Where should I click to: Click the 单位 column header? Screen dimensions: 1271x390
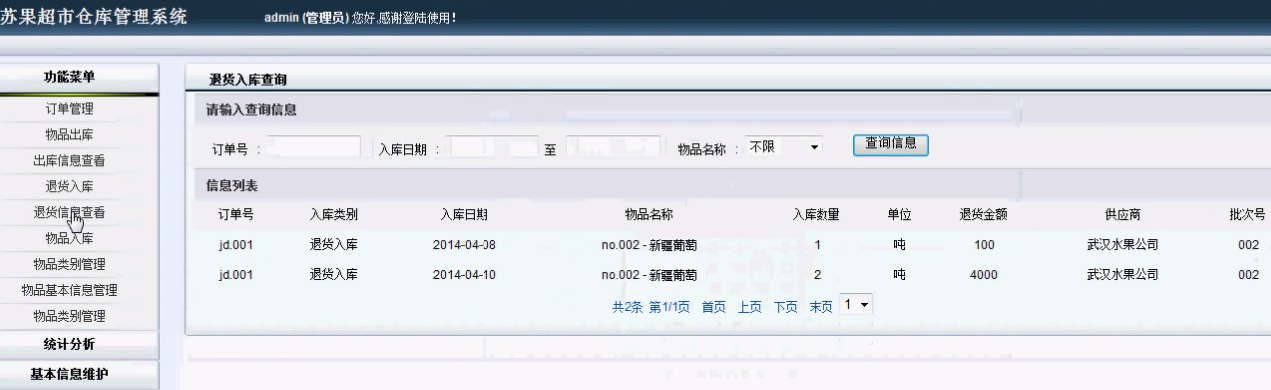click(x=899, y=215)
